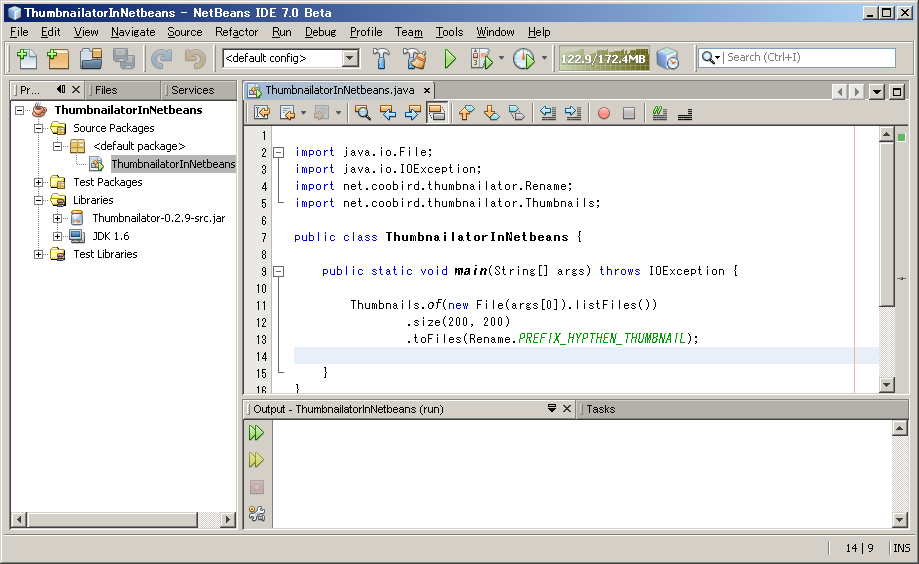
Task: Click memory usage indicator to force garbage collection
Action: pyautogui.click(x=604, y=59)
